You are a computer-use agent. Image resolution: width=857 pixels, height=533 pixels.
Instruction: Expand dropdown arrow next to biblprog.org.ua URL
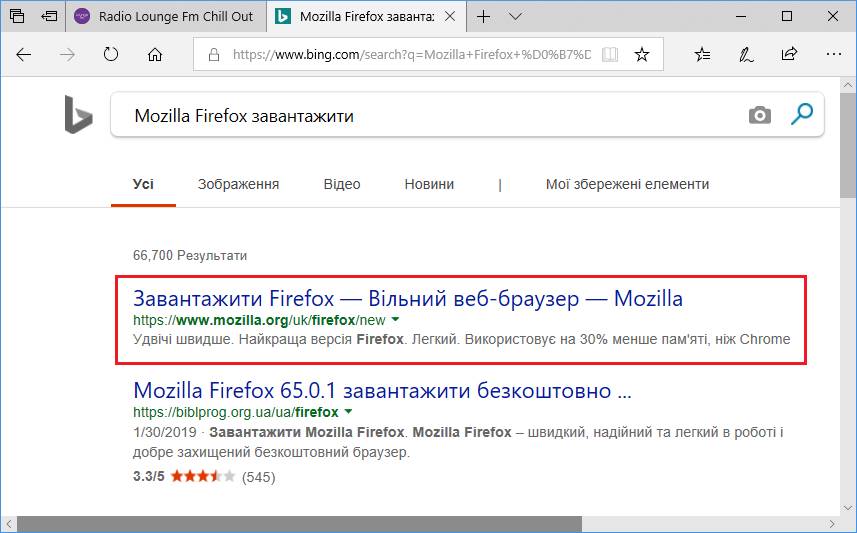coord(349,411)
